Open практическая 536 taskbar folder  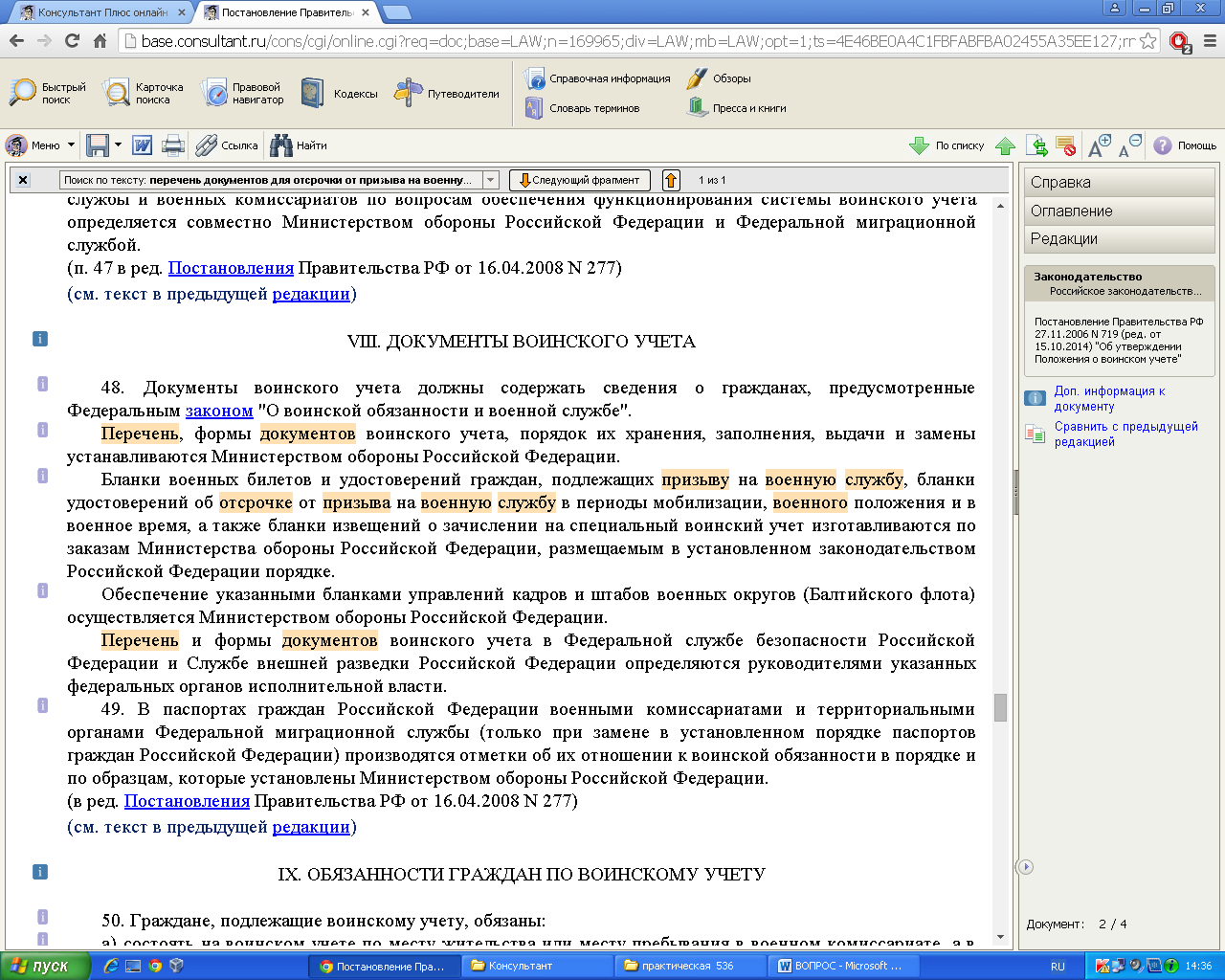tap(689, 966)
